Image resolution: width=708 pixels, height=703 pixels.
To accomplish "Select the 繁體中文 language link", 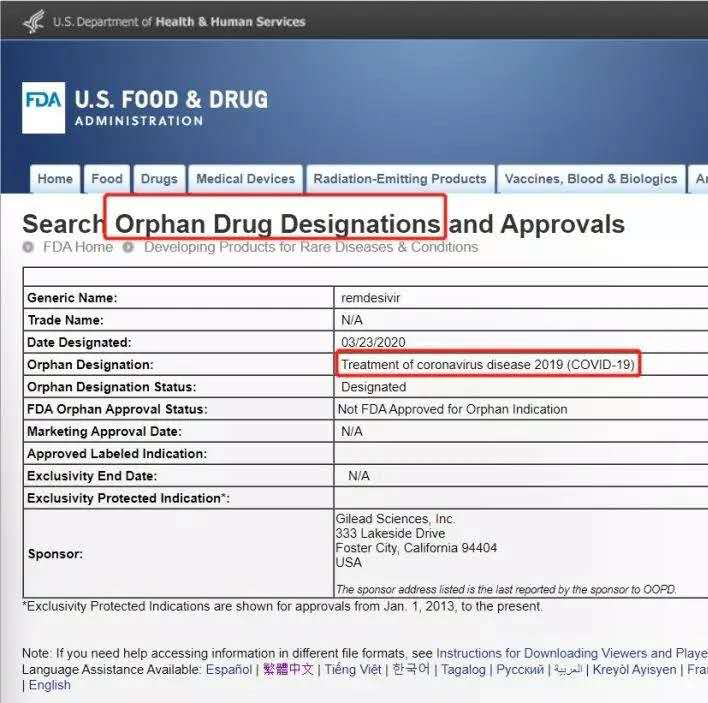I will (x=288, y=669).
